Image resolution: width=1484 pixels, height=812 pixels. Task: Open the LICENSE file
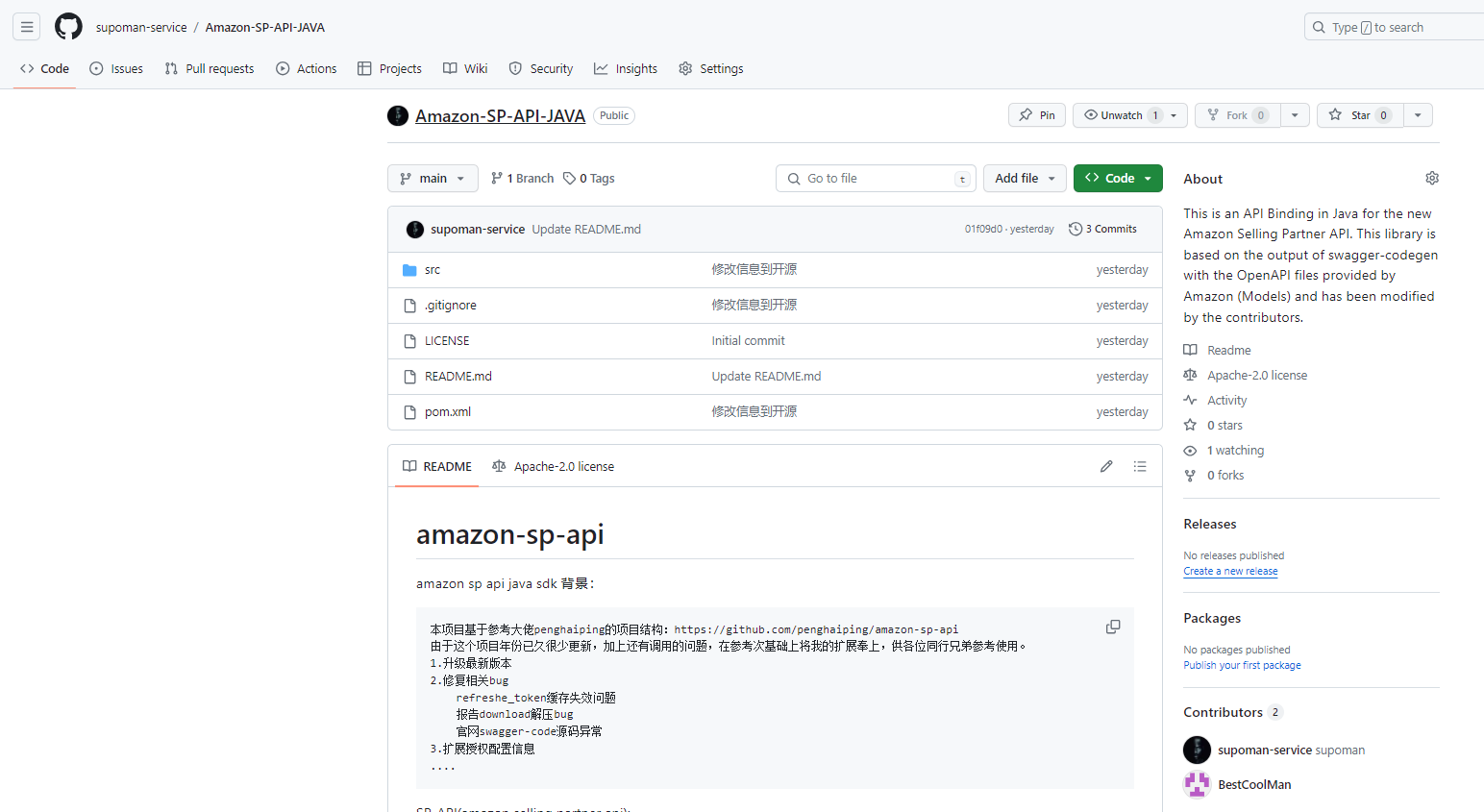(447, 341)
